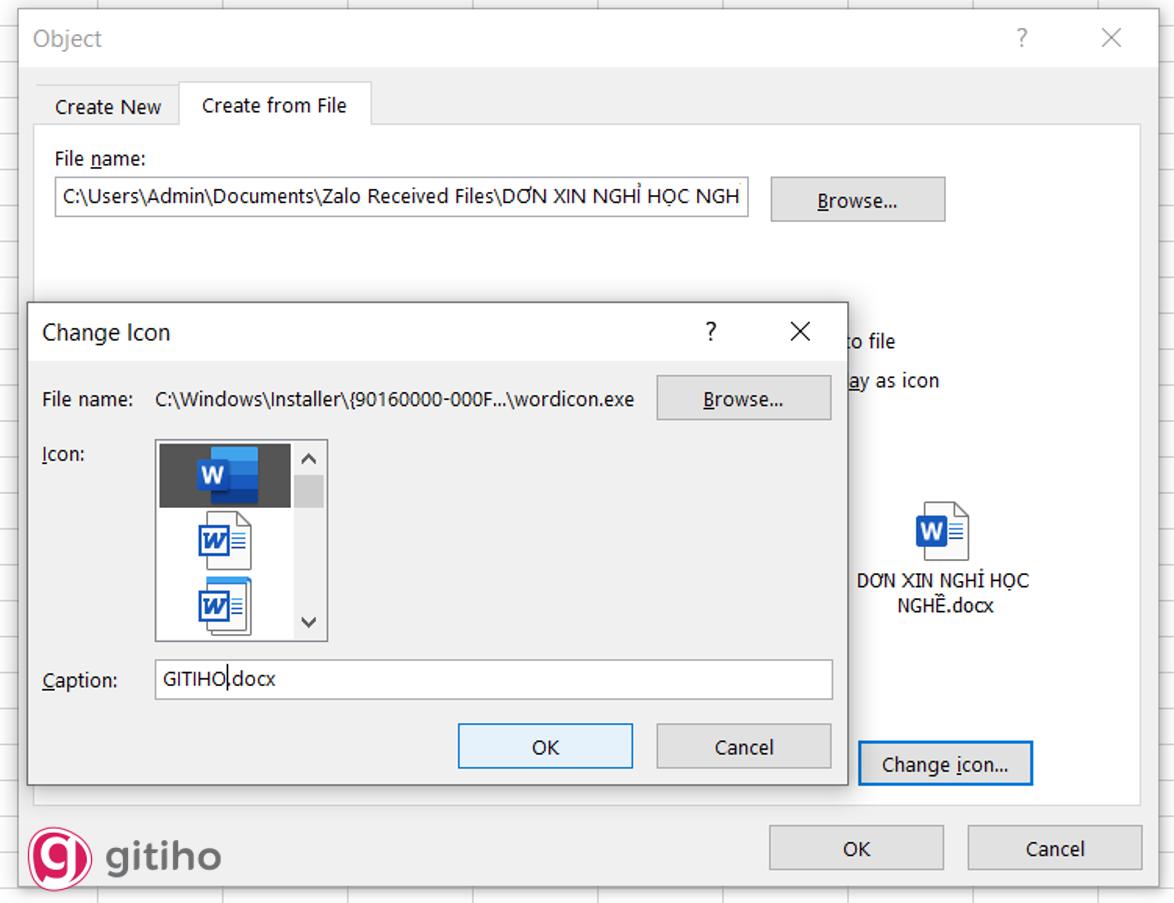Click the help question mark in Object dialog

click(x=1021, y=38)
